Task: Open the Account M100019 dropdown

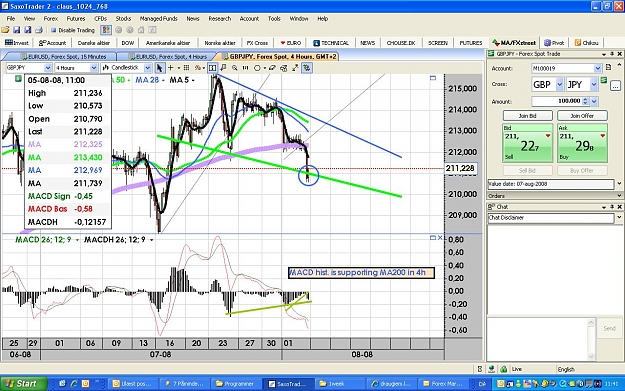Action: [x=597, y=68]
